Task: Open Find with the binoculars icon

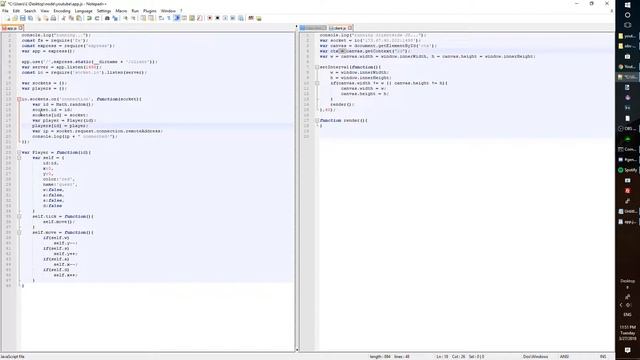Action: (x=107, y=18)
